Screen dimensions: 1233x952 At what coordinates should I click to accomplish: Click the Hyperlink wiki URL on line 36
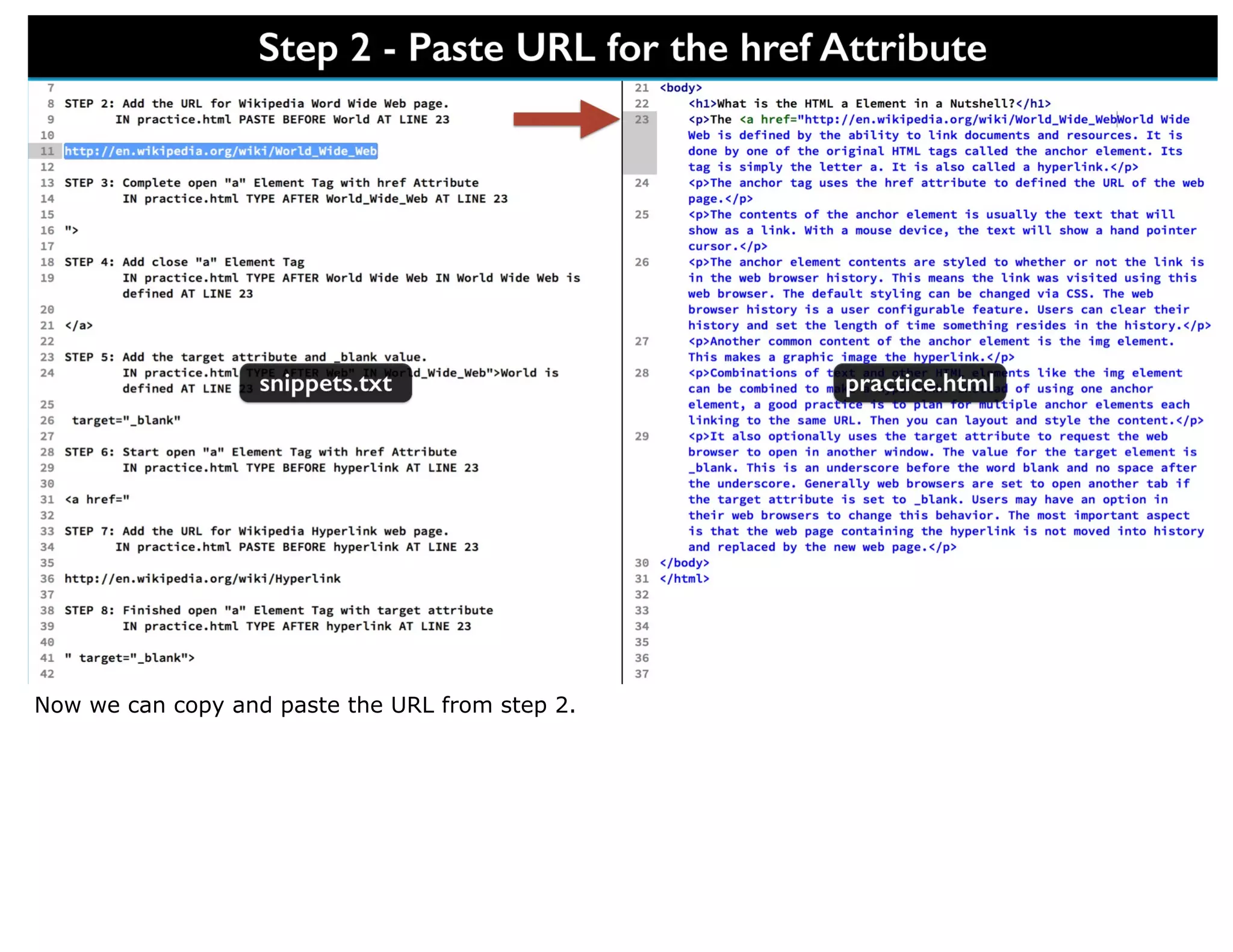[202, 578]
